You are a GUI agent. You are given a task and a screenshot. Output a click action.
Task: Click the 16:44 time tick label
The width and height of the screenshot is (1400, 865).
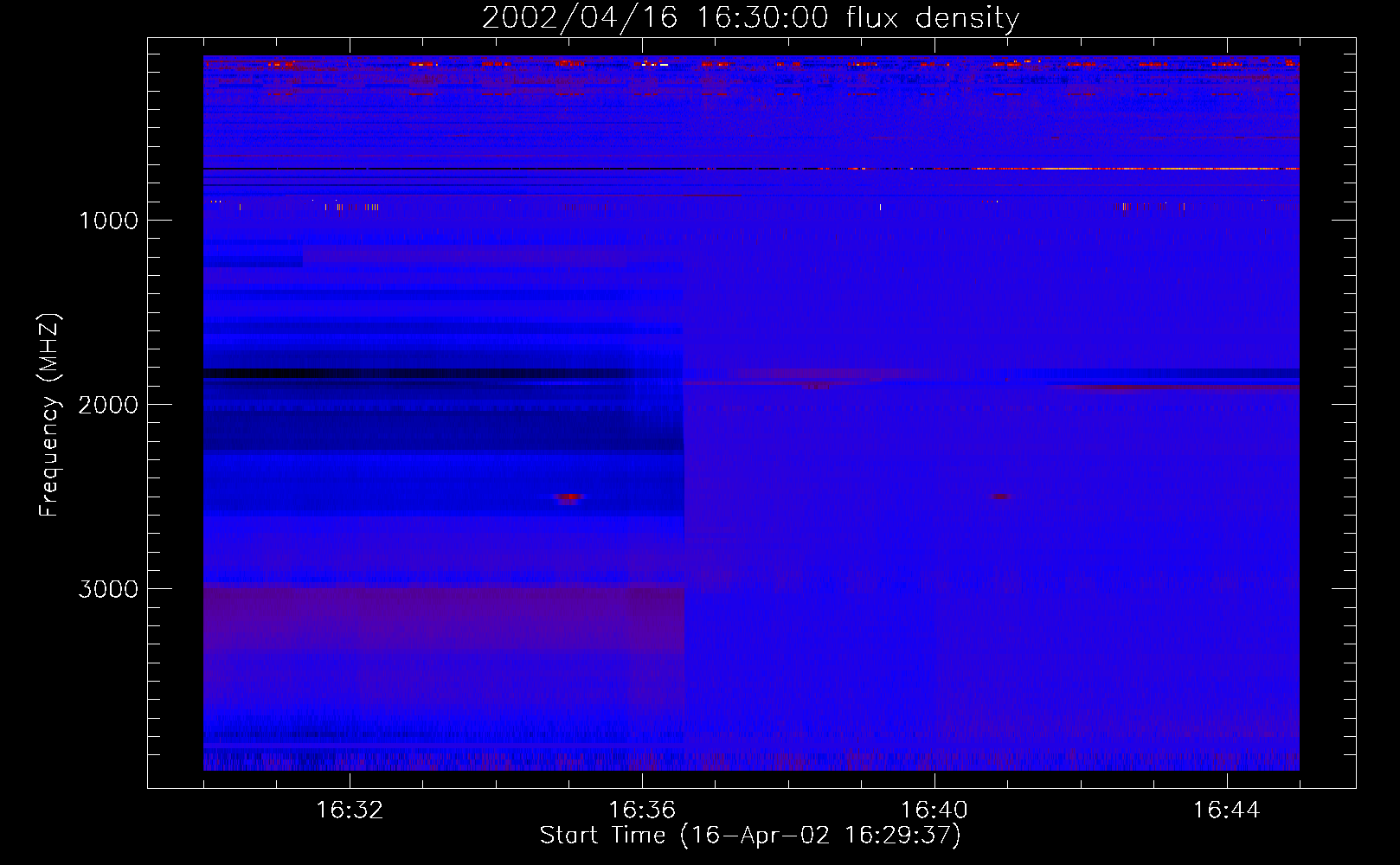[1227, 811]
